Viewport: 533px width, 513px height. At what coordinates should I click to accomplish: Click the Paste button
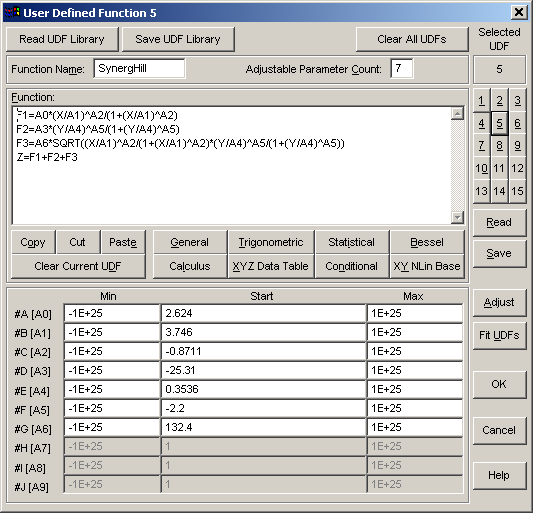(x=123, y=242)
